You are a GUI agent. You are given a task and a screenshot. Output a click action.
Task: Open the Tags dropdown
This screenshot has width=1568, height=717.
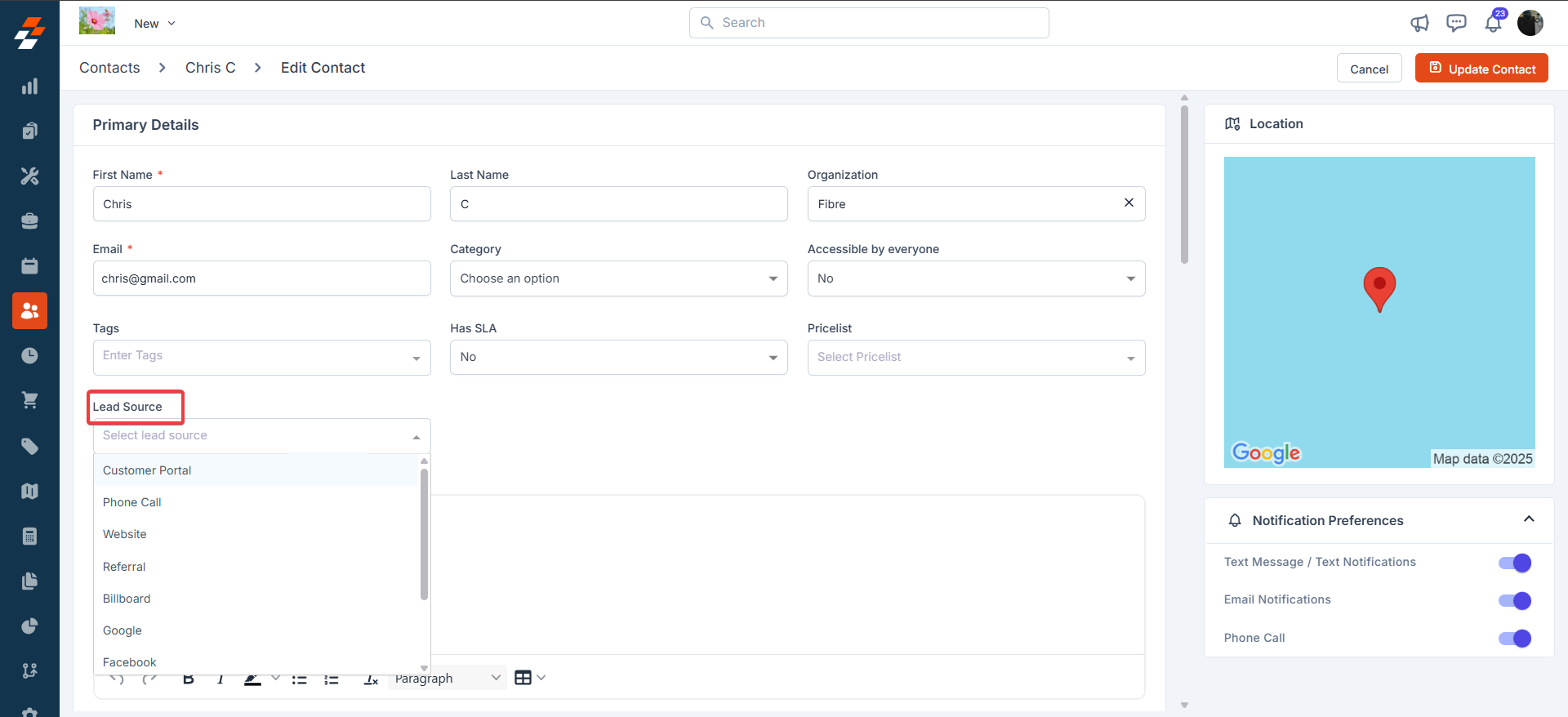[261, 358]
